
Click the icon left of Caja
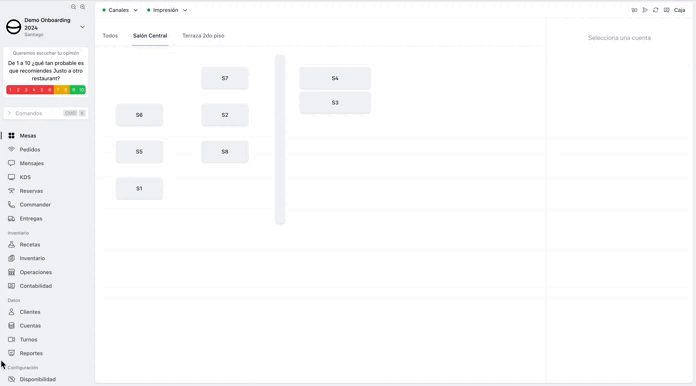667,10
